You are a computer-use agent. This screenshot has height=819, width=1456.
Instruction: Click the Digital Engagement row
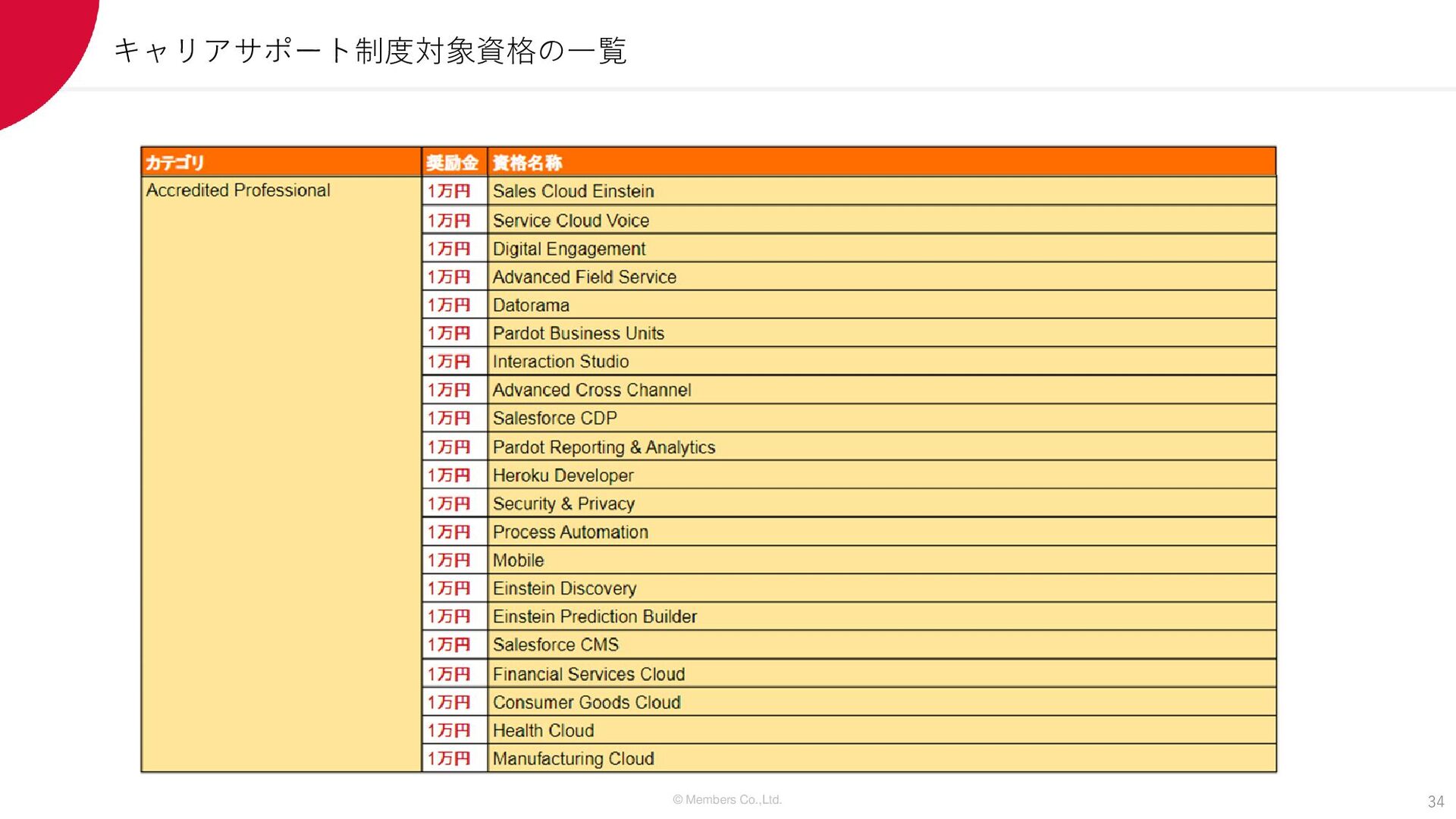click(882, 248)
